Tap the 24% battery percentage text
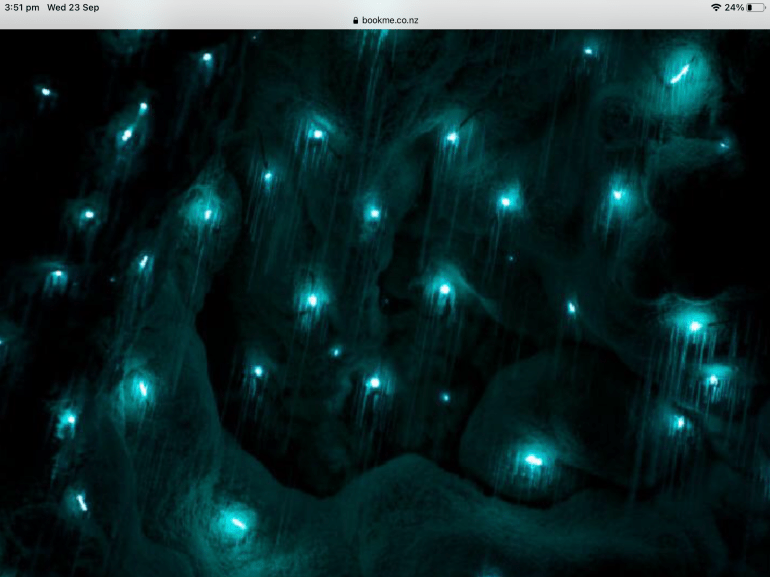The image size is (770, 577). [x=734, y=7]
